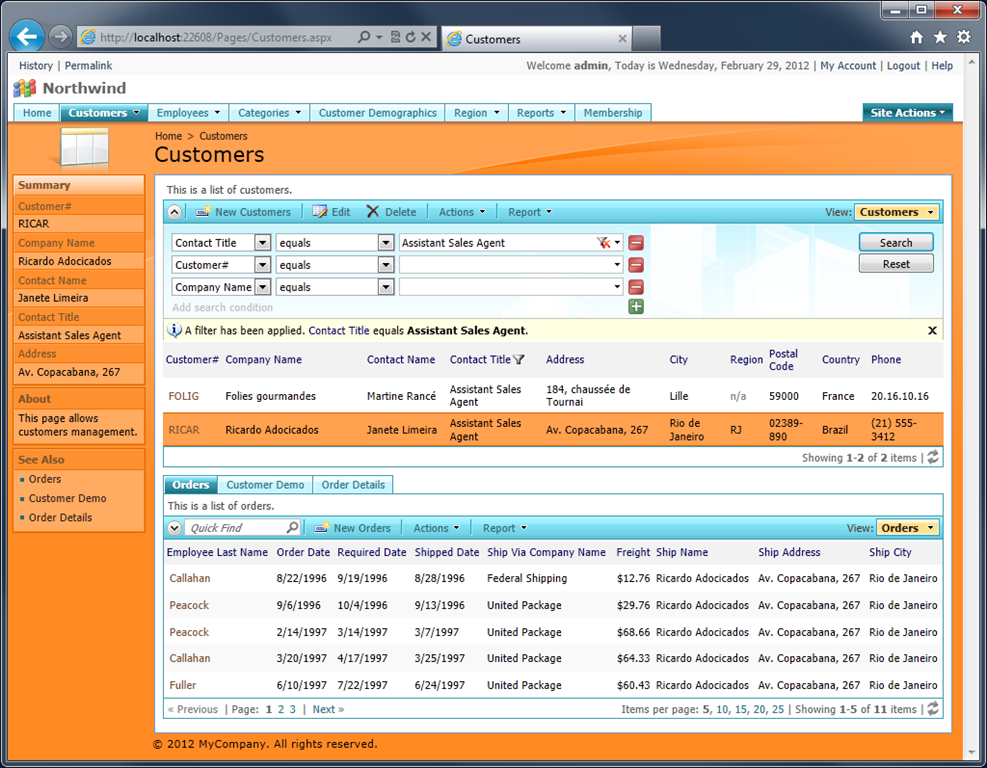The width and height of the screenshot is (987, 768).
Task: Close the Customers browser tab
Action: pos(622,39)
